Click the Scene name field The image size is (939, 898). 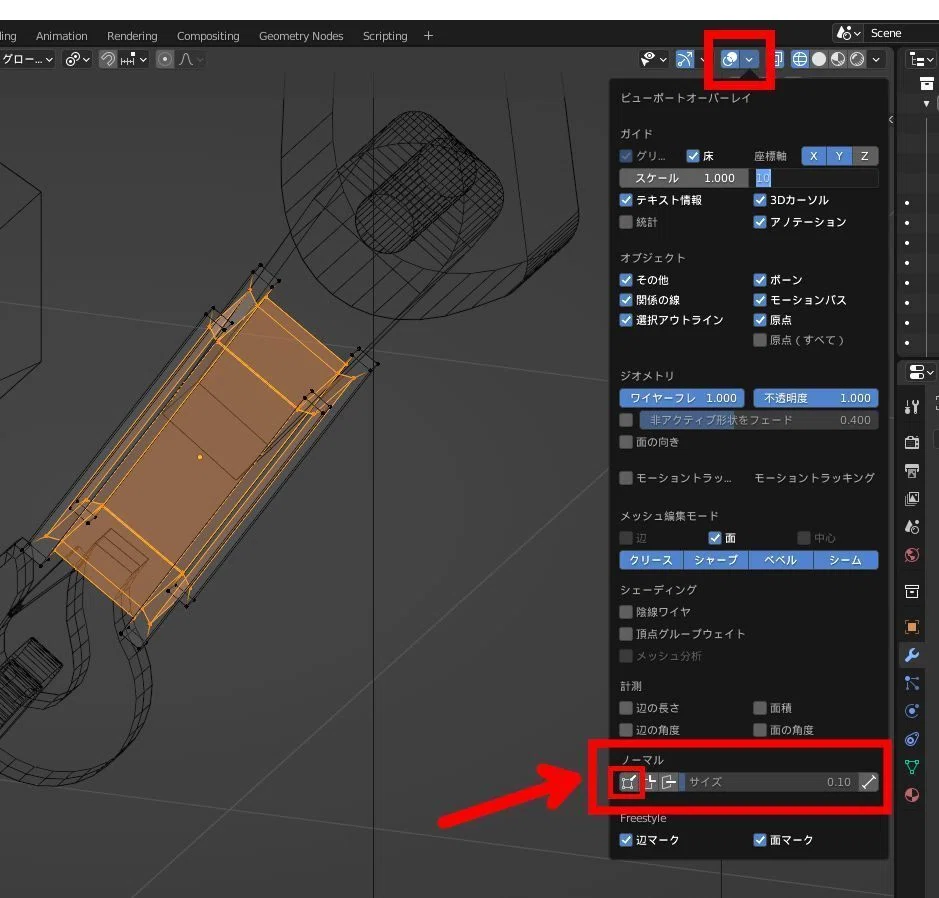902,33
